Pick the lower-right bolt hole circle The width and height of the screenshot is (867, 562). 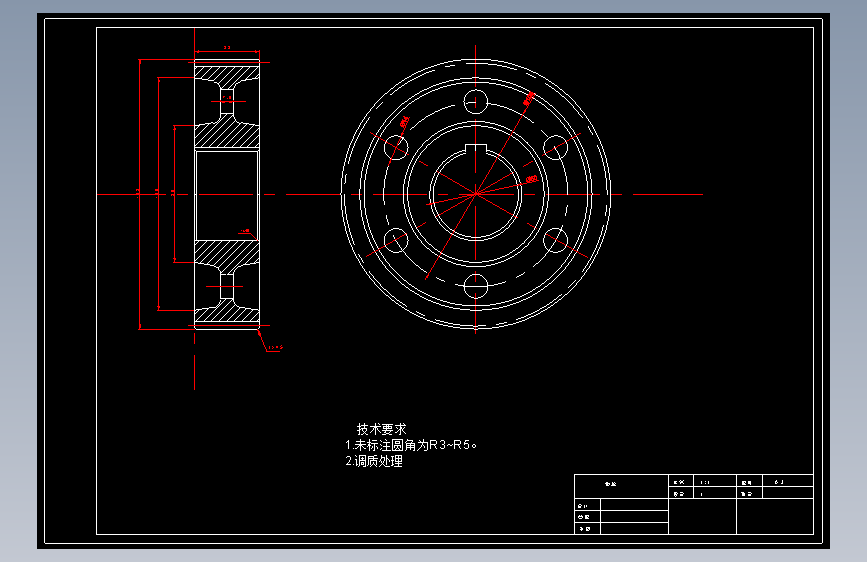[x=555, y=240]
